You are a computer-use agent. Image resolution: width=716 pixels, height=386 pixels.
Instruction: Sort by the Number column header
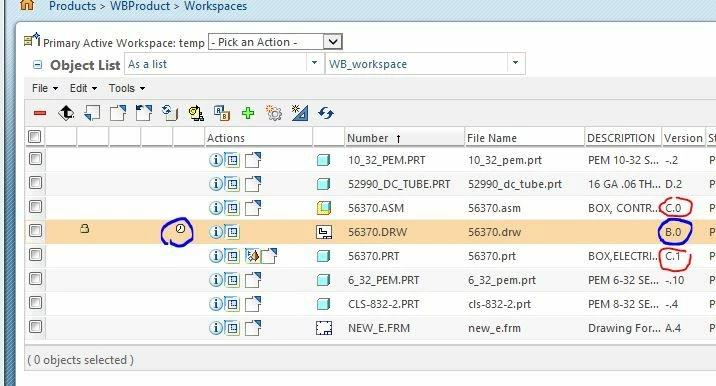(x=404, y=137)
